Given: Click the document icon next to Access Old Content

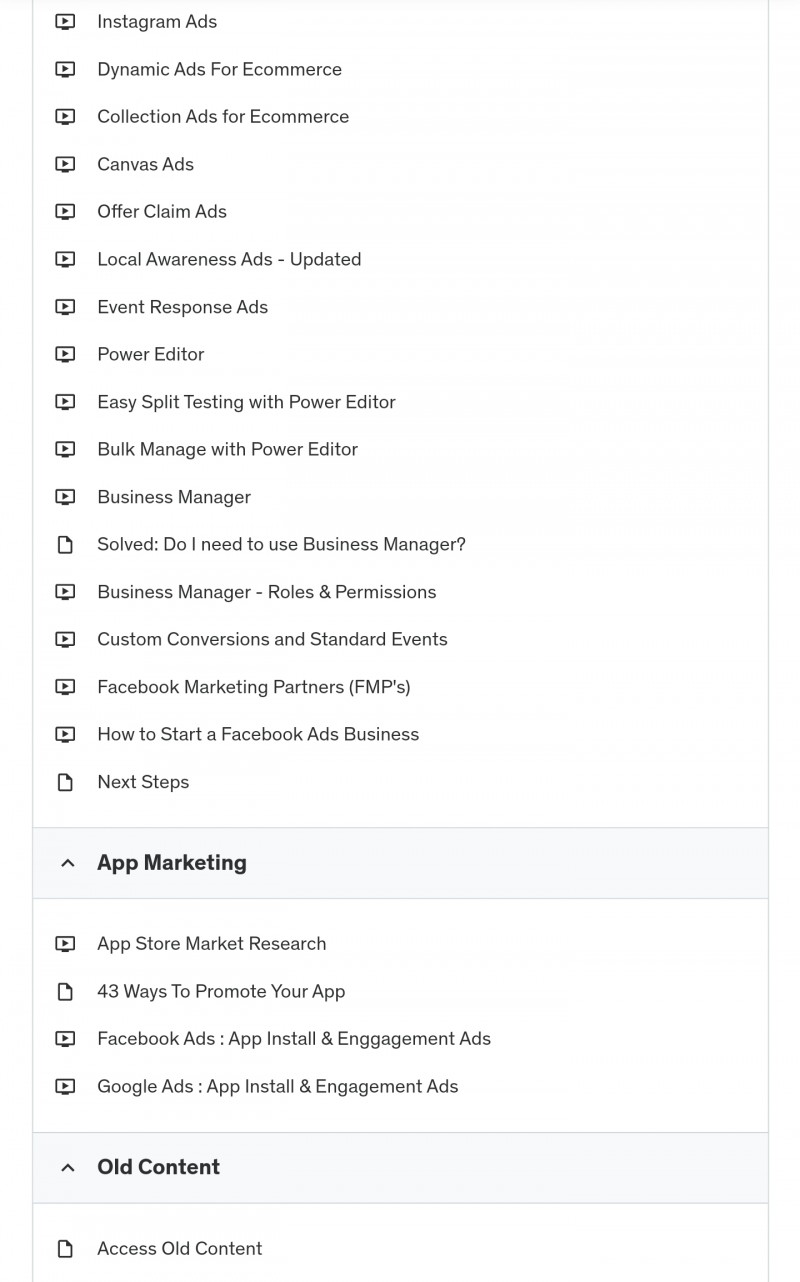Looking at the screenshot, I should [x=65, y=1249].
